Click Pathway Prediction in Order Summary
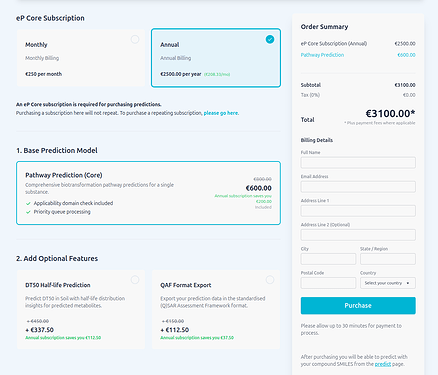438x375 pixels. coord(322,55)
